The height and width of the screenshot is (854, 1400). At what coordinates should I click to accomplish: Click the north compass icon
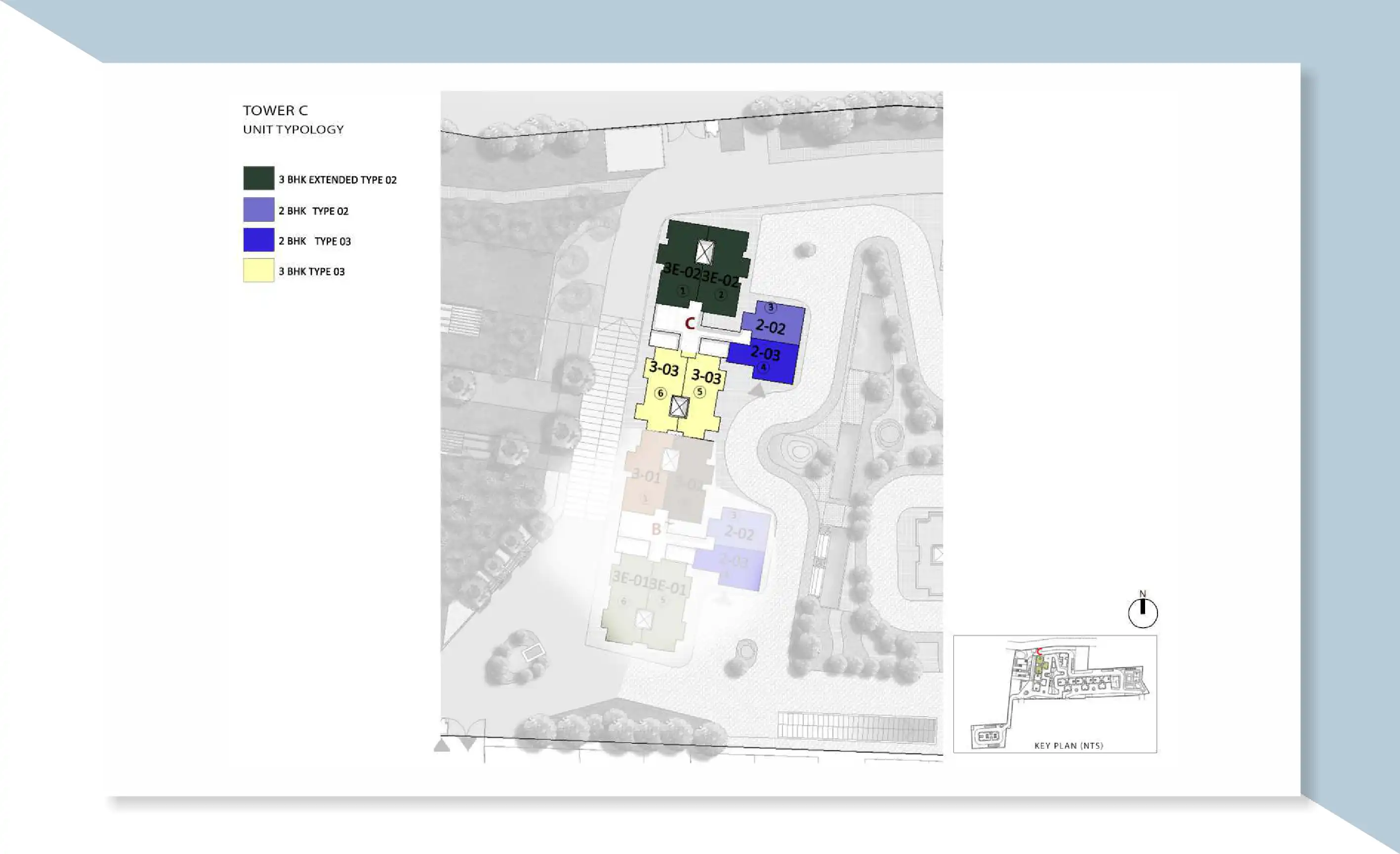click(x=1142, y=613)
